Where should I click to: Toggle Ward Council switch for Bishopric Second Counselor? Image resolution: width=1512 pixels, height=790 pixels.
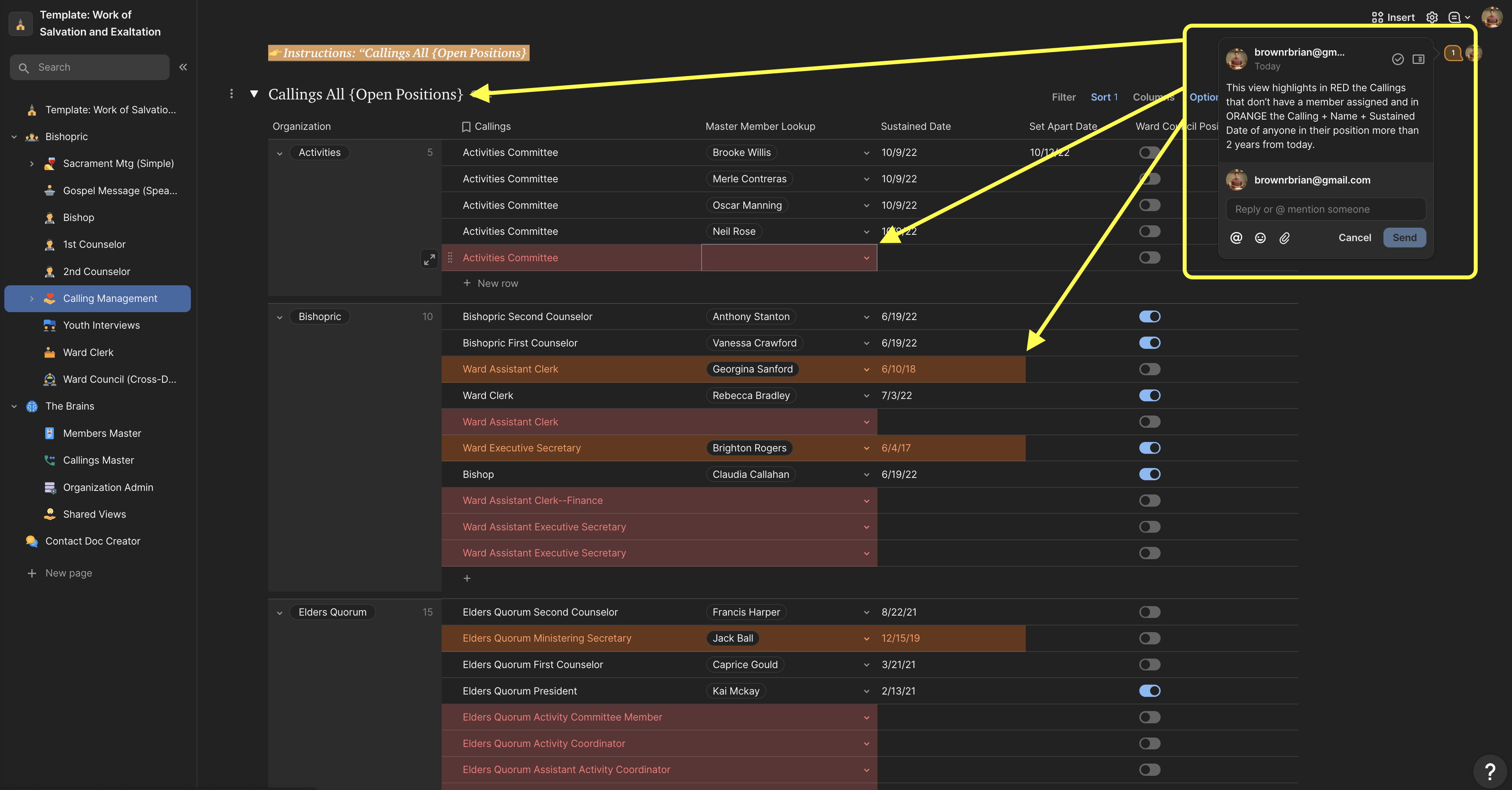(1149, 316)
